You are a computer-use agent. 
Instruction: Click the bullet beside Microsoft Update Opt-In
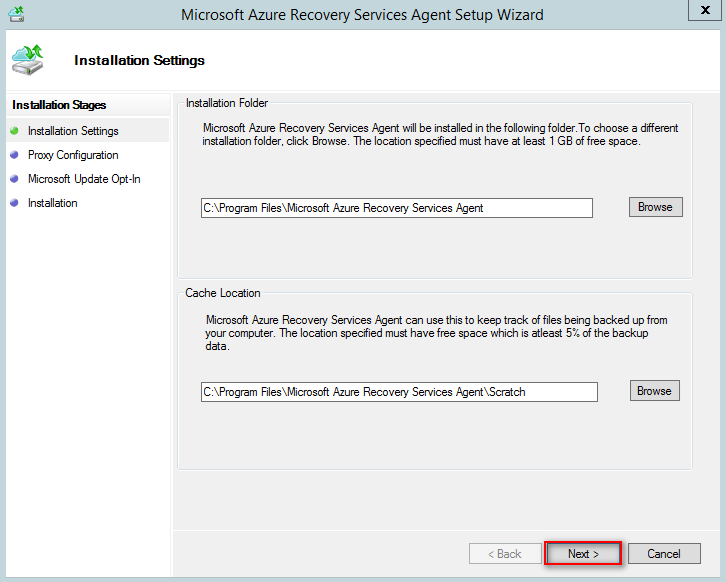click(x=14, y=179)
